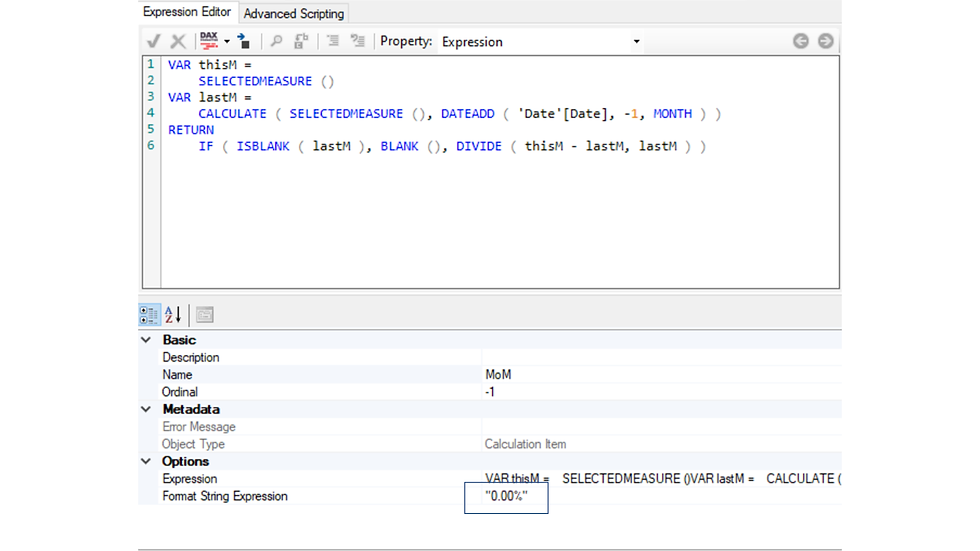Accept expression changes with checkmark icon
Viewport: 980px width, 551px height.
coord(153,41)
